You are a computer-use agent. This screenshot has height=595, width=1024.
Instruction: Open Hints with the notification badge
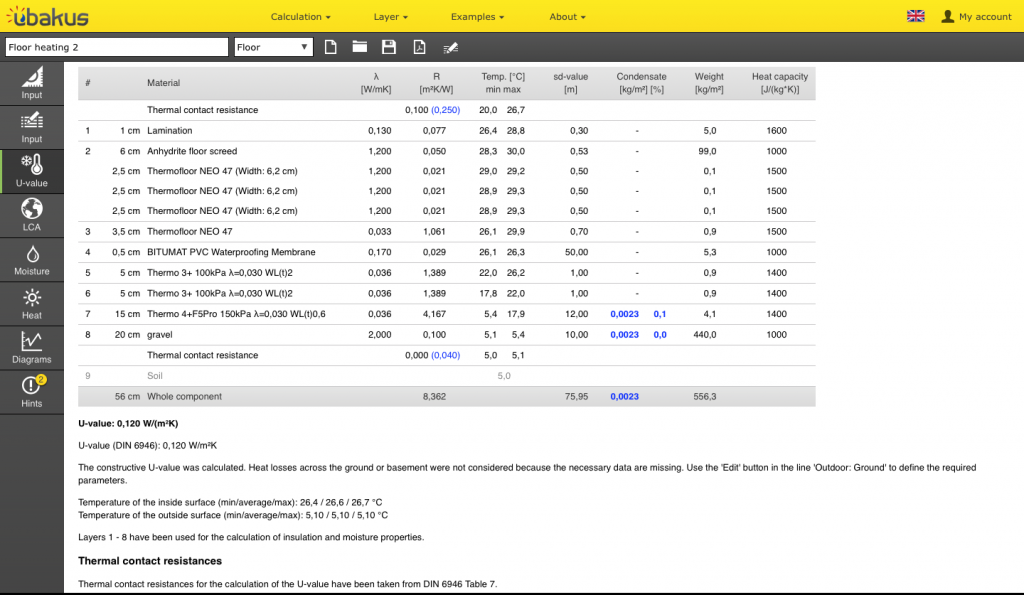pos(32,391)
